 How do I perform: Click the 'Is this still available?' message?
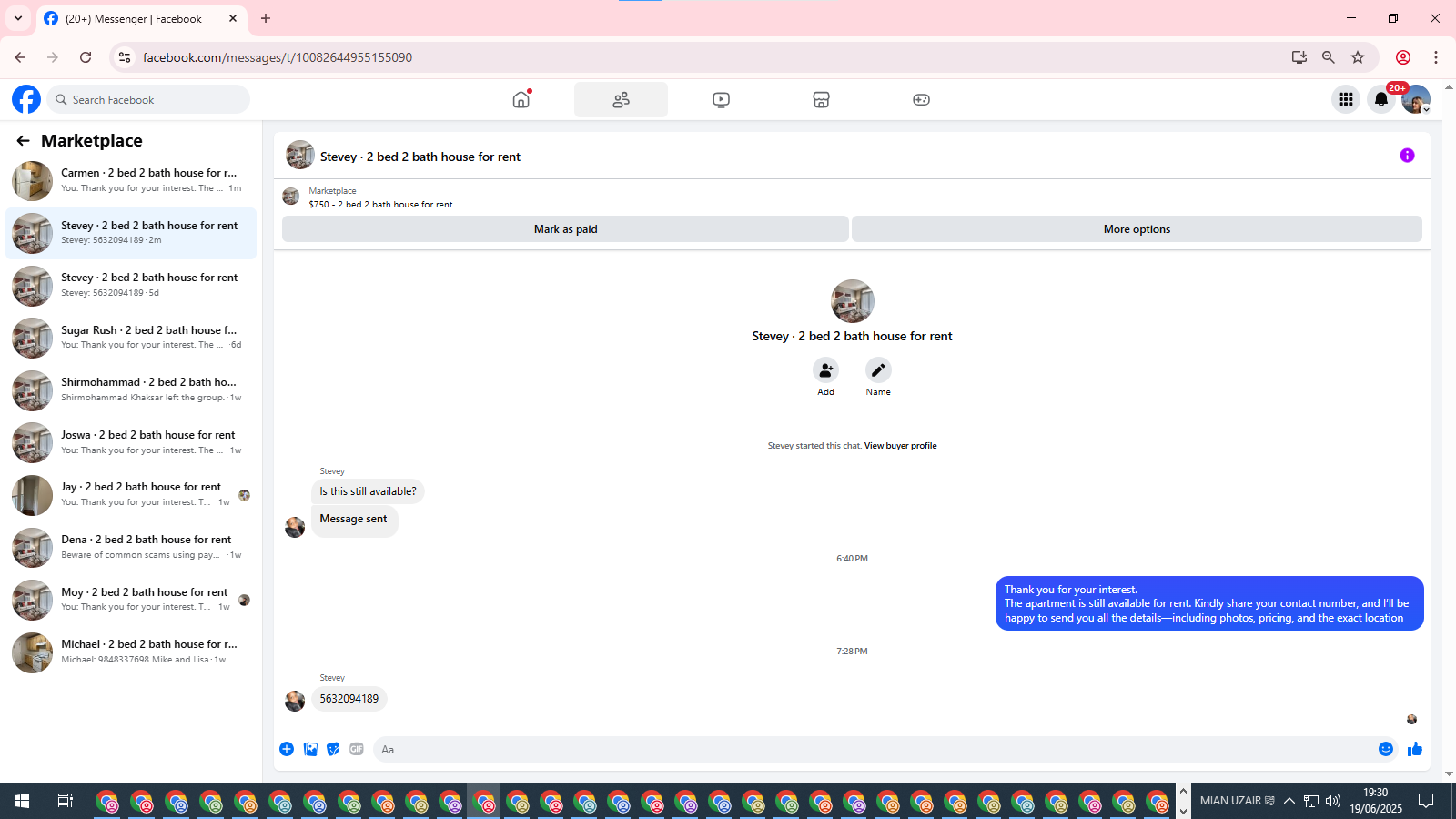tap(368, 491)
